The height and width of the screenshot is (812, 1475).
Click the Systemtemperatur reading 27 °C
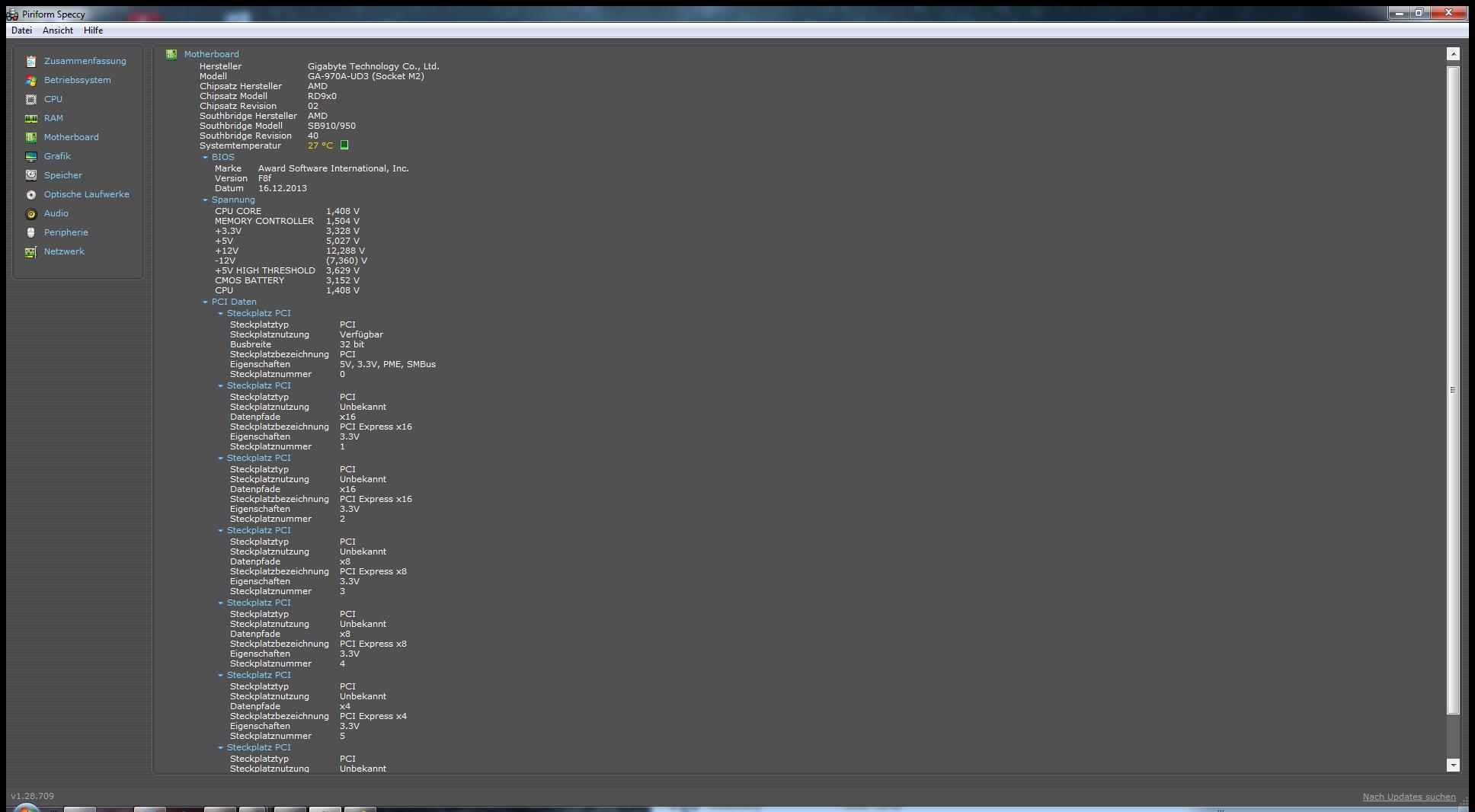point(320,145)
